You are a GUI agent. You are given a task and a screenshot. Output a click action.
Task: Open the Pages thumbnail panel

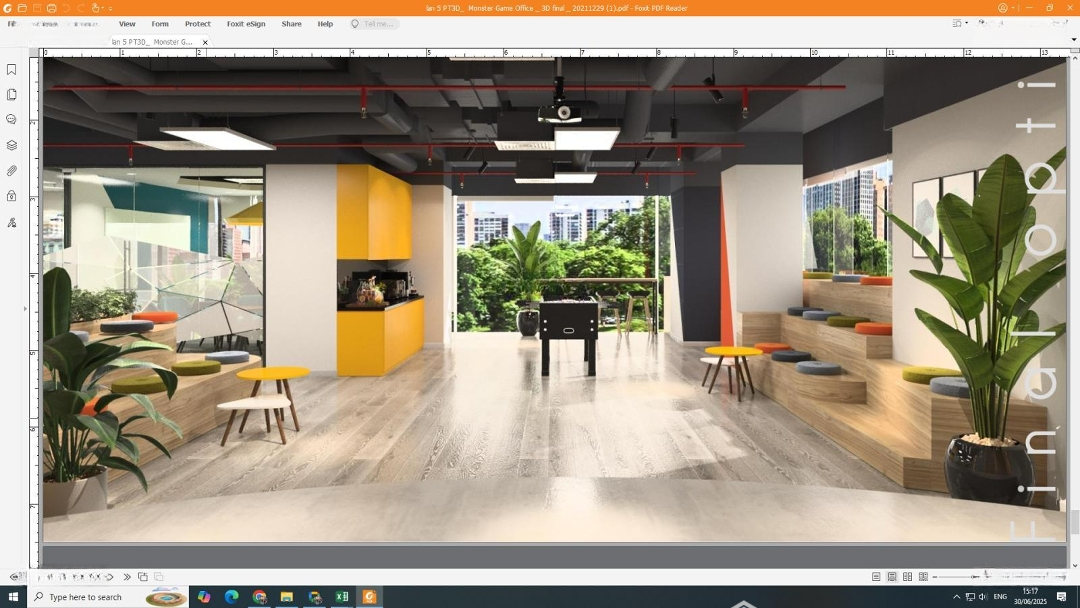click(12, 95)
